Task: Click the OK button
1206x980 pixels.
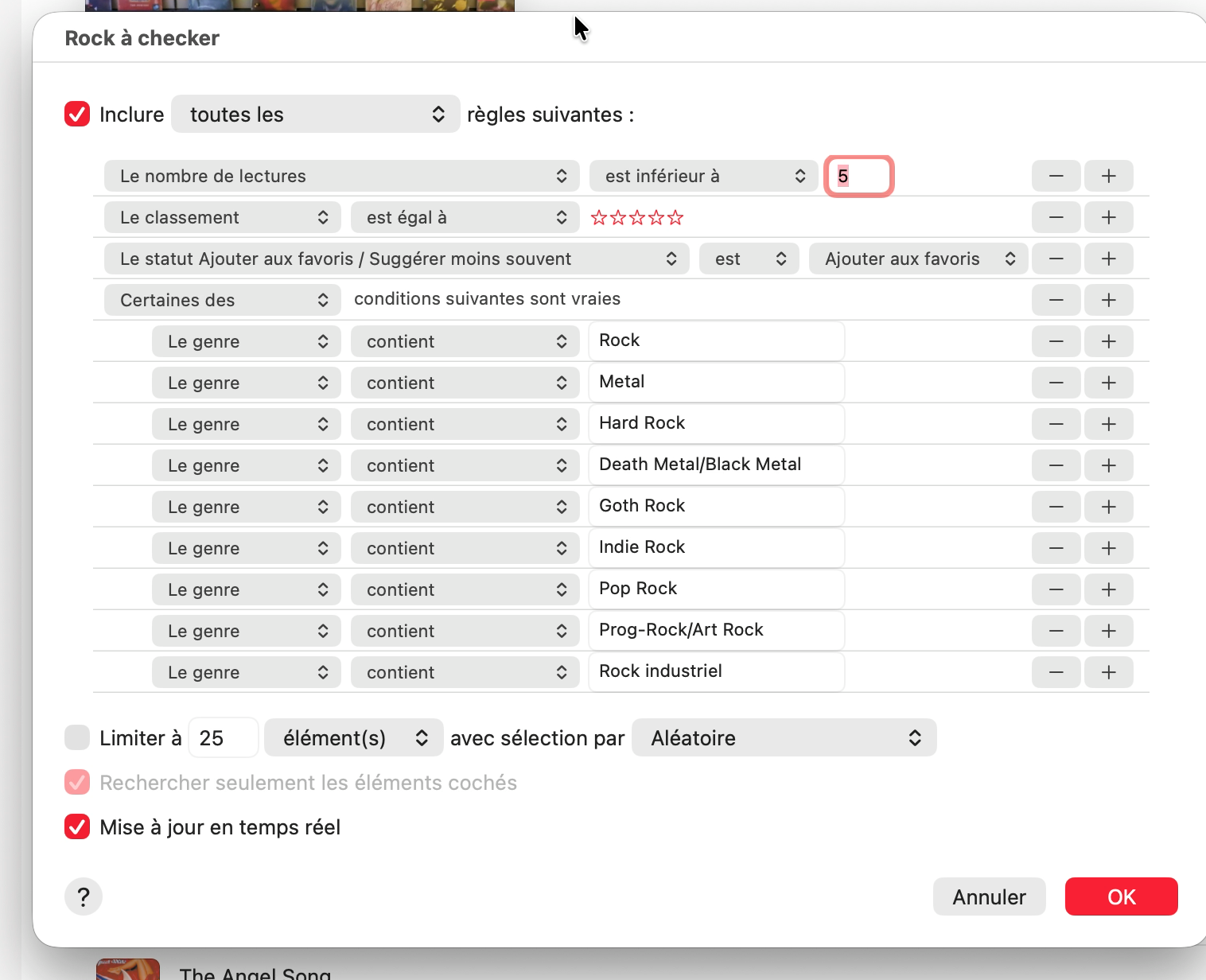Action: point(1121,896)
